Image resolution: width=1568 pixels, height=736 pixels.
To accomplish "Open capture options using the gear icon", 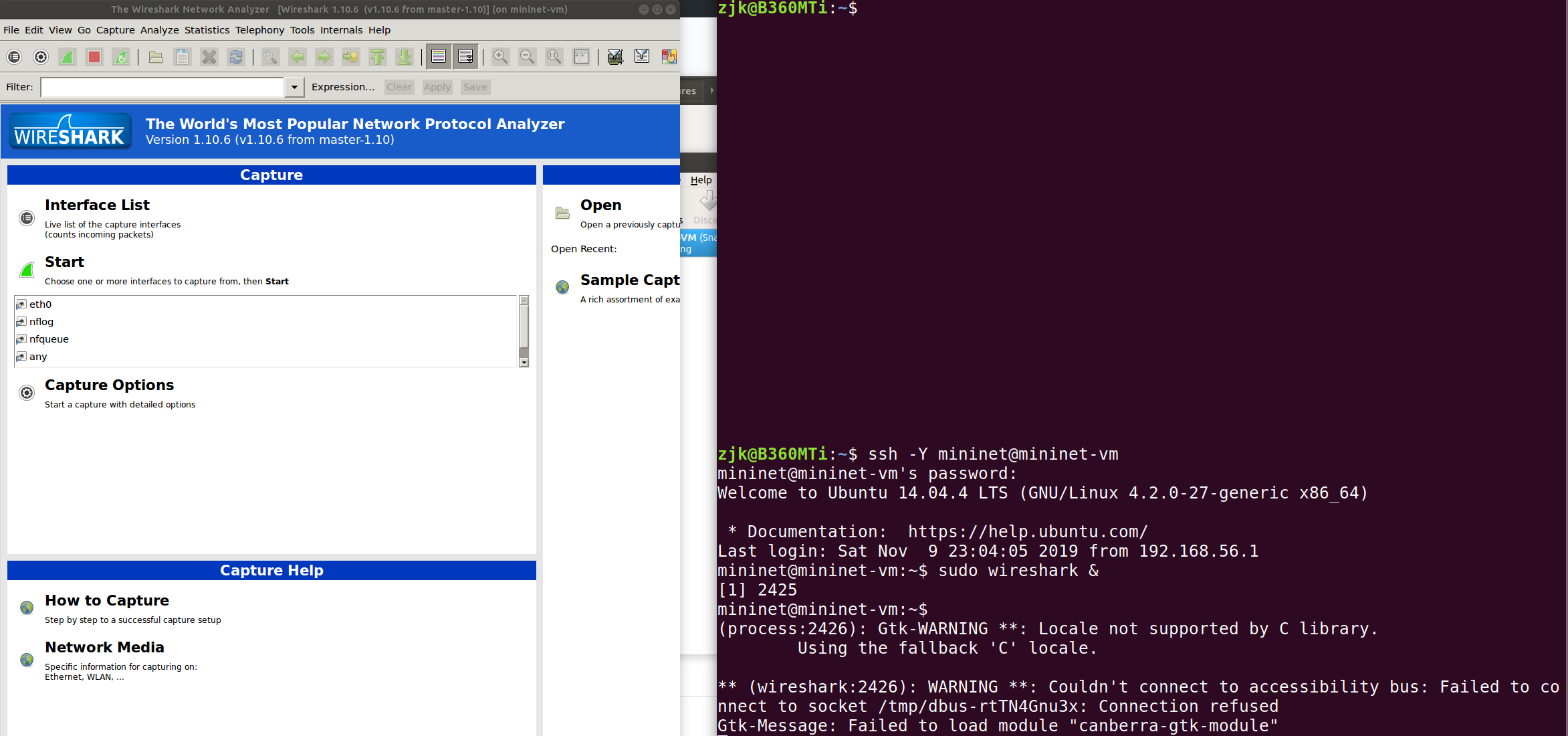I will click(40, 57).
